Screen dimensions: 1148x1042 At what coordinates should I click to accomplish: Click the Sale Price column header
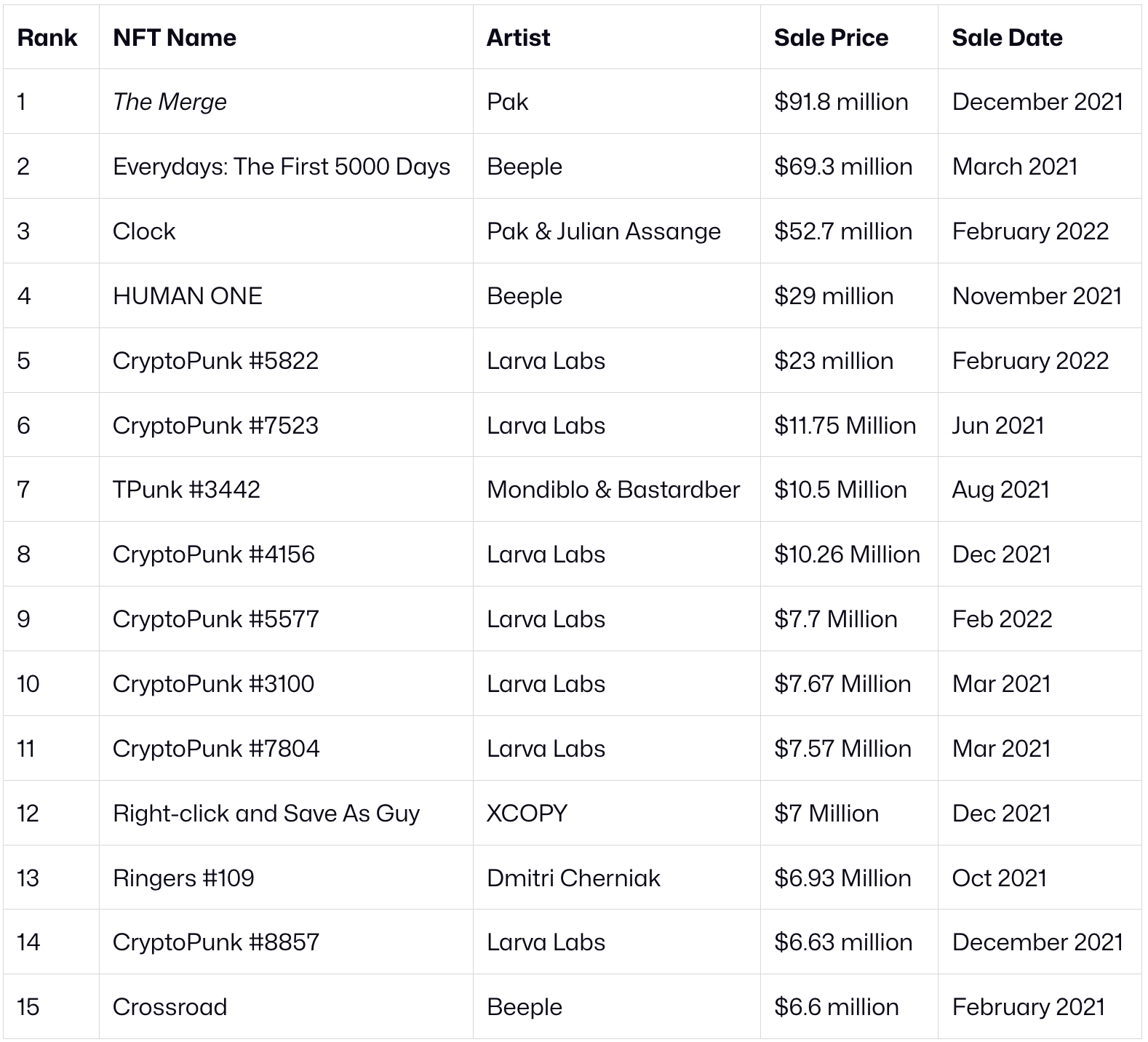coord(831,38)
